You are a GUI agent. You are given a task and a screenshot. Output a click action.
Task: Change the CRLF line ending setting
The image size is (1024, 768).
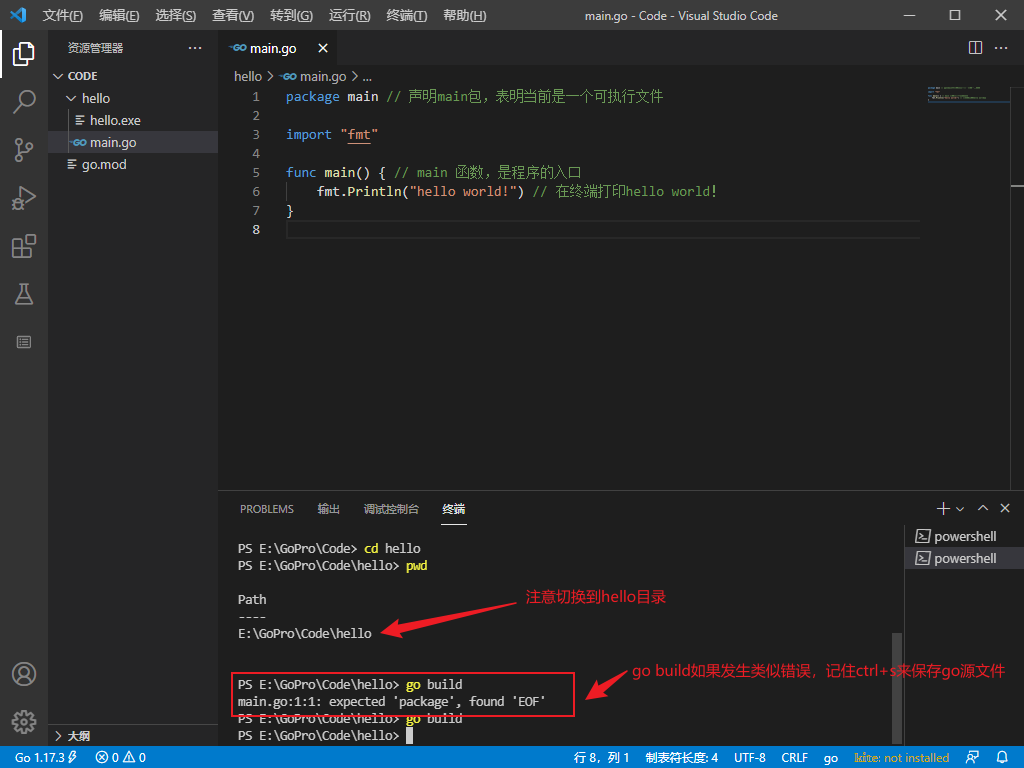(x=794, y=757)
